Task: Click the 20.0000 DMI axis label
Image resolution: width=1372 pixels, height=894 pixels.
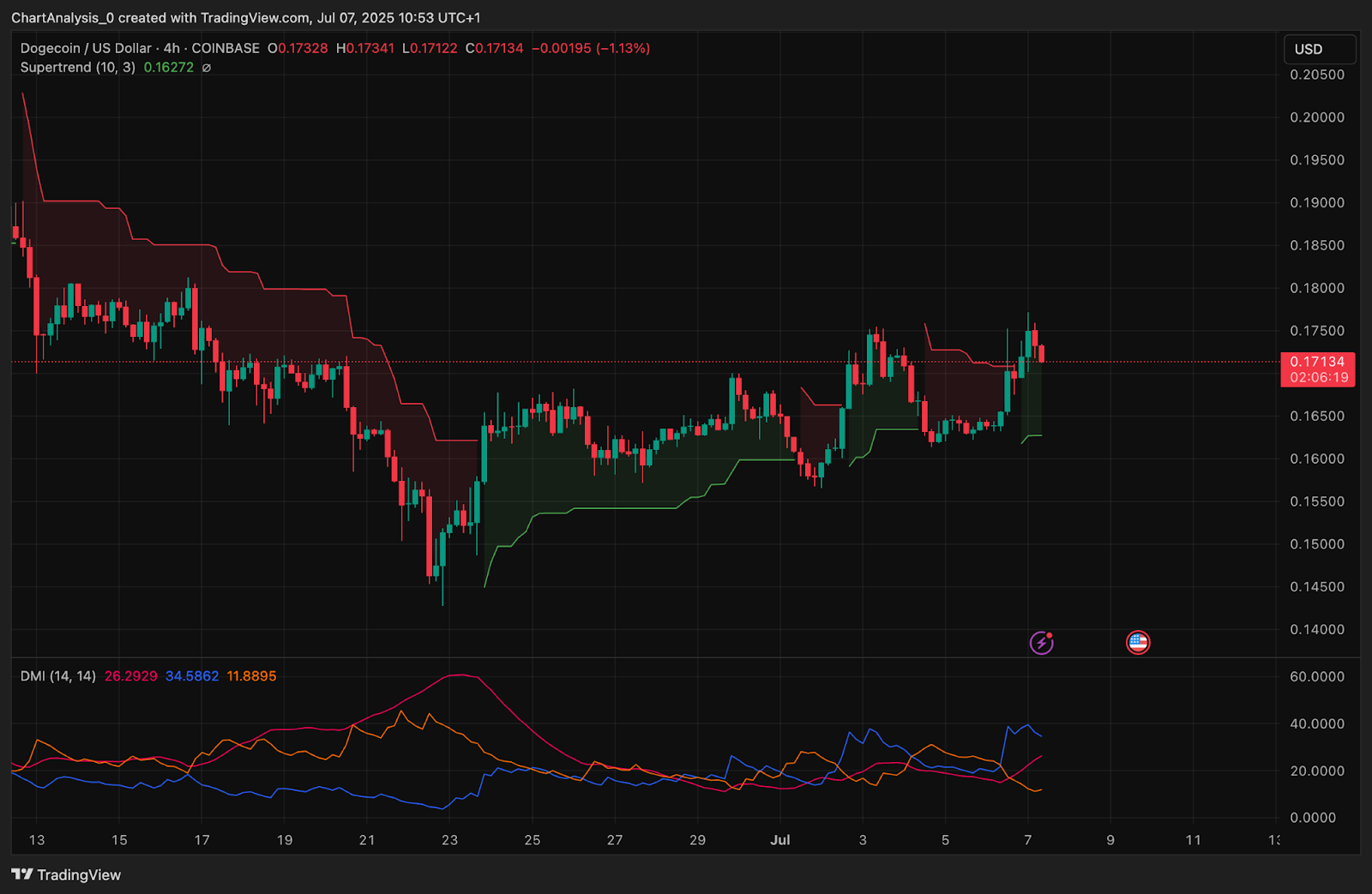Action: coord(1317,771)
